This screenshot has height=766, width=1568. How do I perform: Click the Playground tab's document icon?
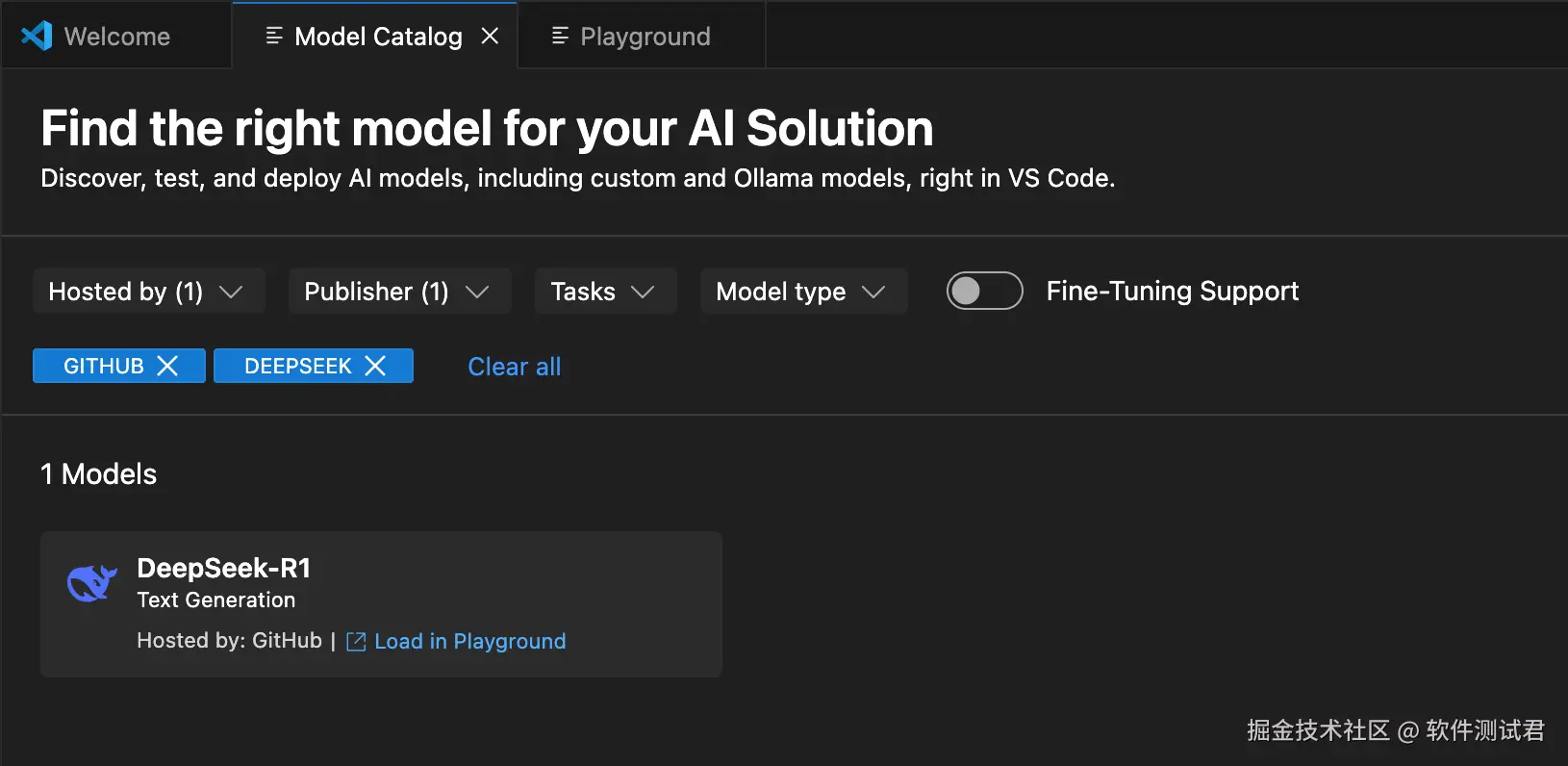click(560, 37)
